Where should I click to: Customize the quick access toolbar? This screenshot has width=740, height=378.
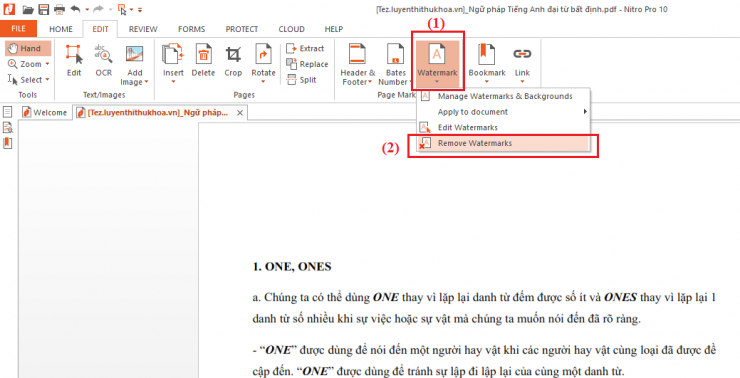coord(140,9)
